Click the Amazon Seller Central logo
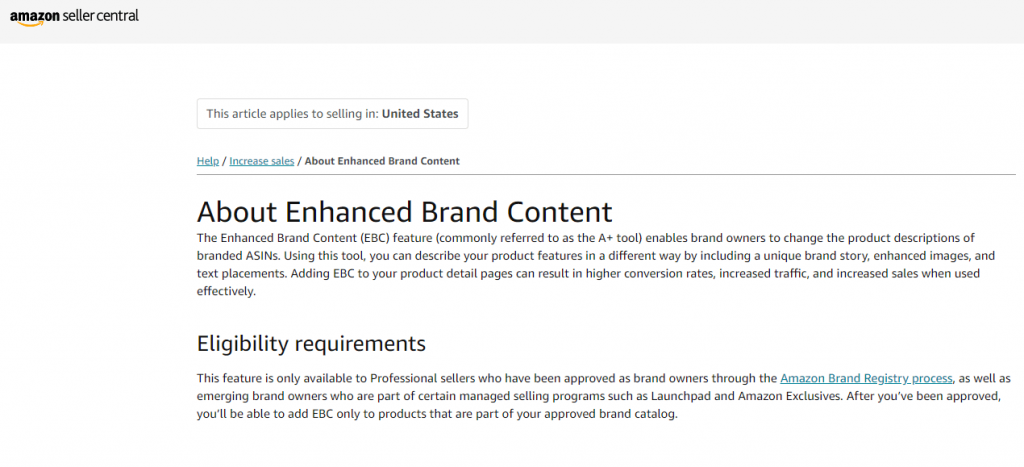Image resolution: width=1024 pixels, height=467 pixels. tap(74, 17)
